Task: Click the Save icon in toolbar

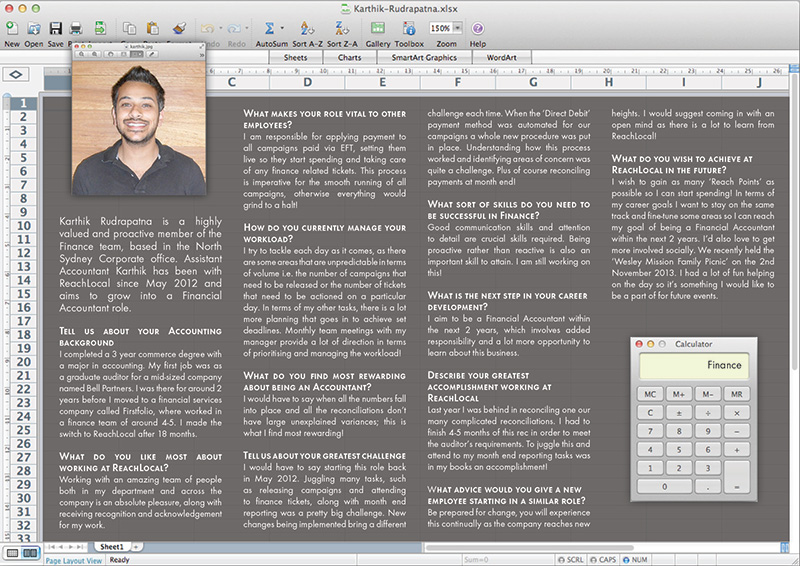Action: coord(56,28)
